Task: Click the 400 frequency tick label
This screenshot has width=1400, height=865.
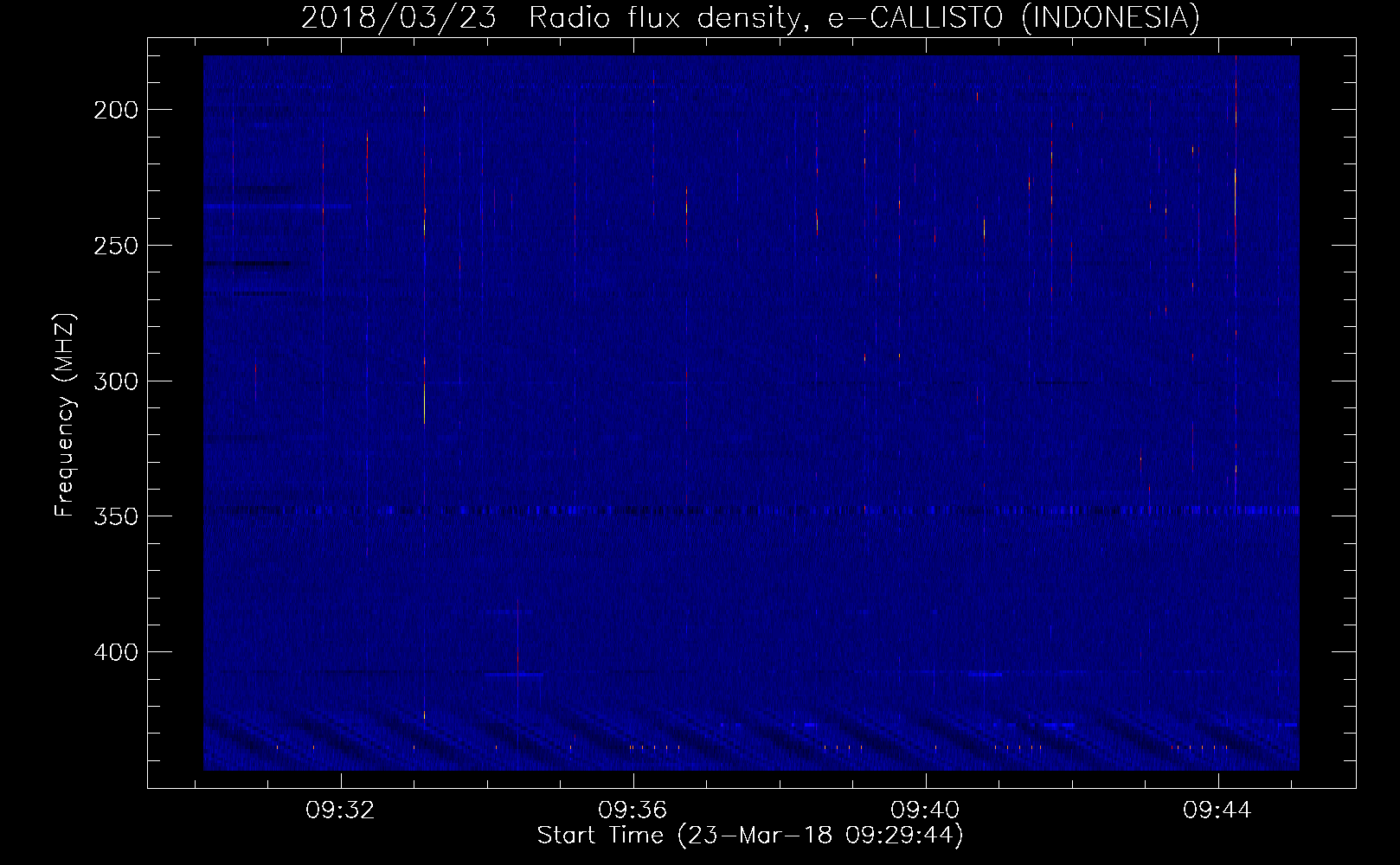Action: tap(115, 652)
